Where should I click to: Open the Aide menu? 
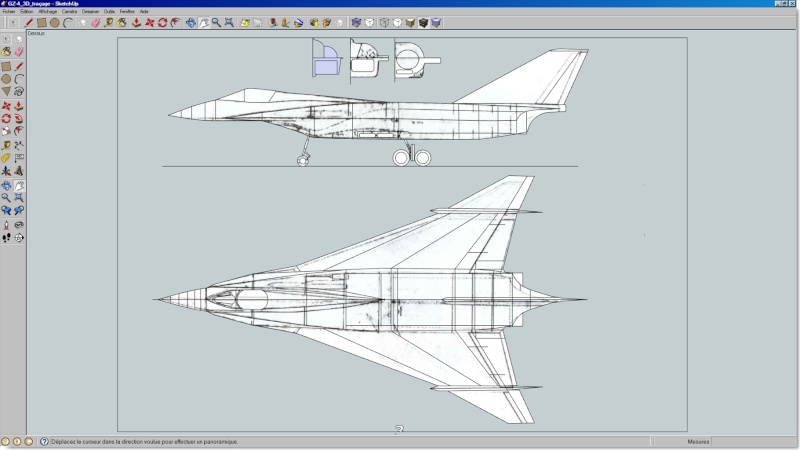(144, 11)
